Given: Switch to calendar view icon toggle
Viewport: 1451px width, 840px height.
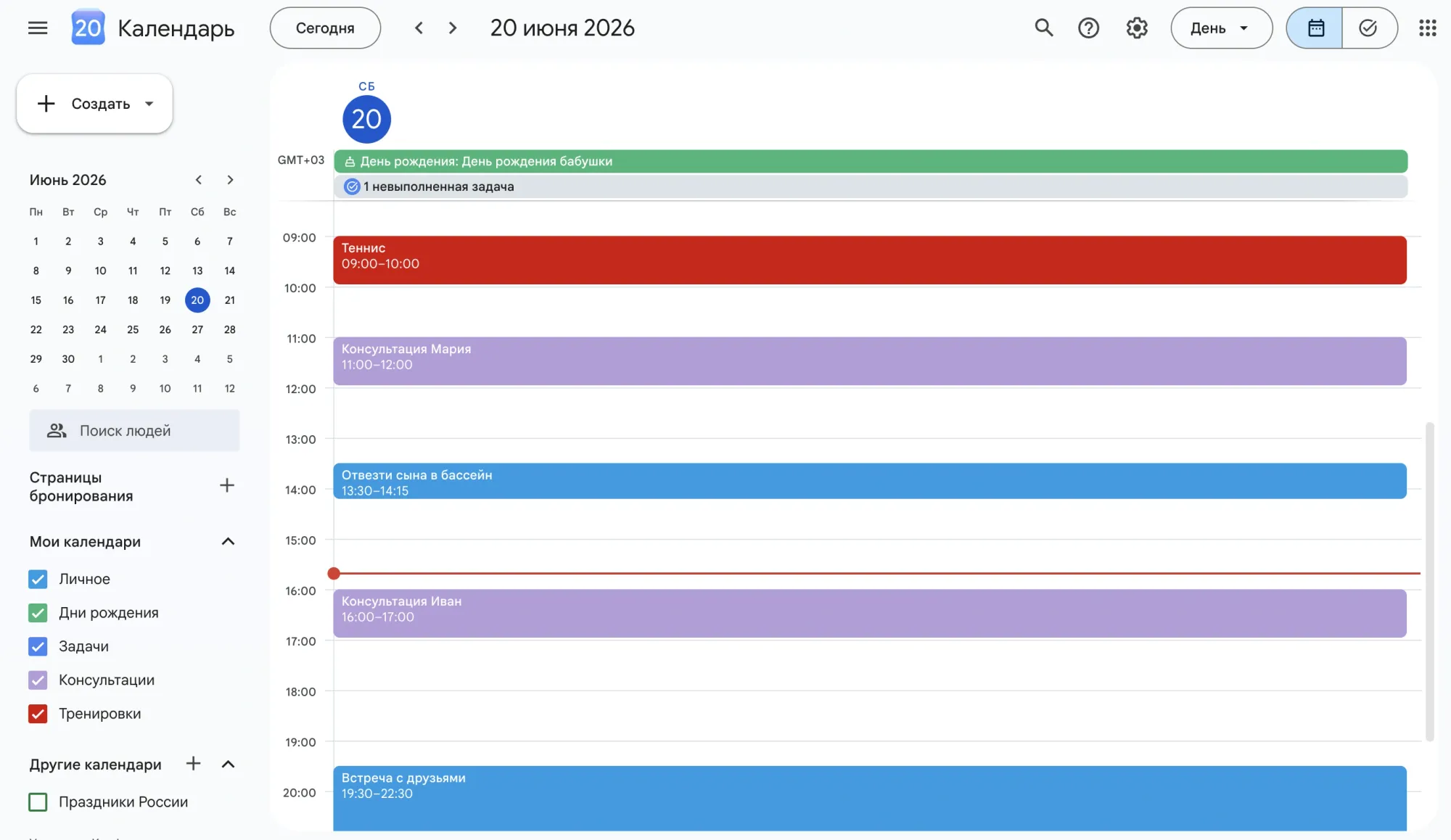Looking at the screenshot, I should pos(1315,28).
